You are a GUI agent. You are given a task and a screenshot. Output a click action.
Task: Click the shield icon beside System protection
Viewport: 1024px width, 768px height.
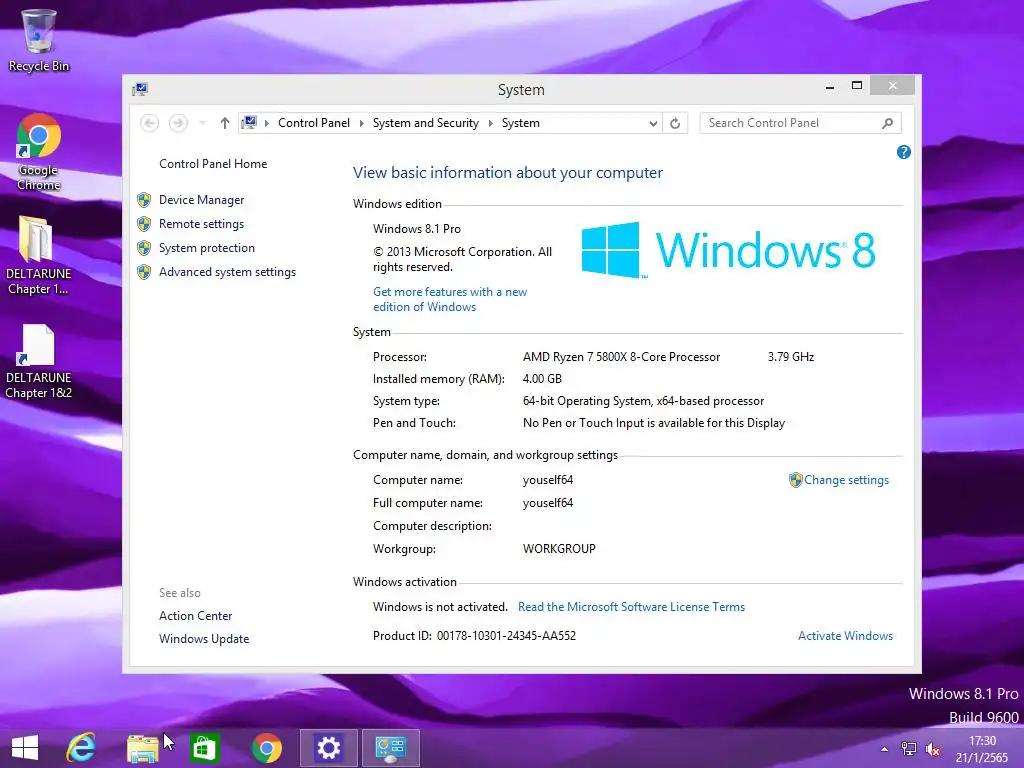tap(144, 248)
